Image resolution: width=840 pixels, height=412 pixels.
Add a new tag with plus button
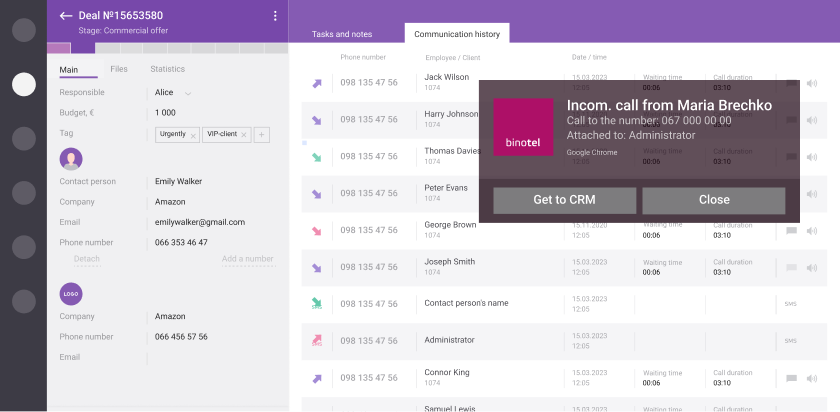(x=261, y=135)
